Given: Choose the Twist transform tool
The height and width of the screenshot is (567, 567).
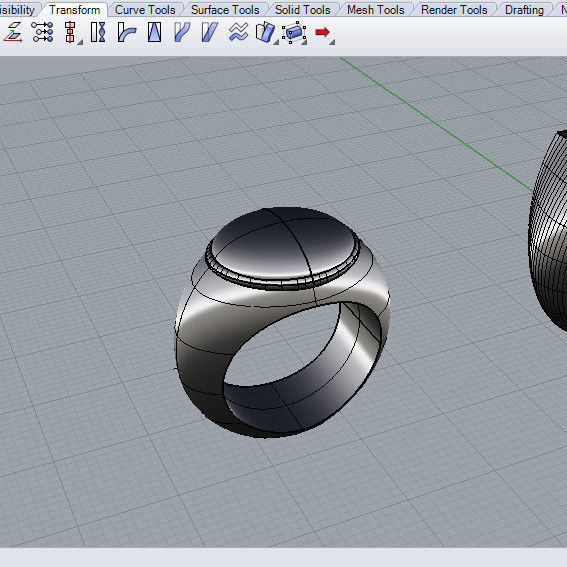Looking at the screenshot, I should pyautogui.click(x=98, y=32).
